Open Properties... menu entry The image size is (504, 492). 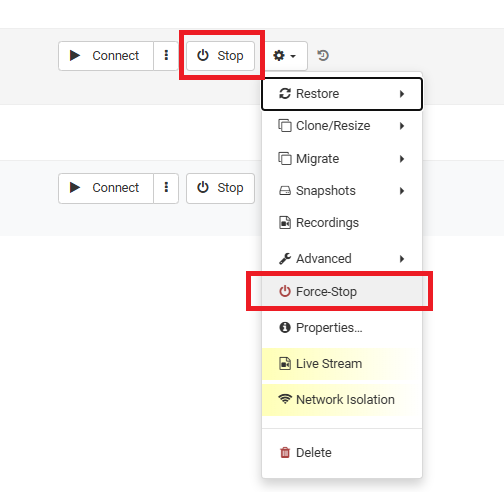click(x=342, y=328)
